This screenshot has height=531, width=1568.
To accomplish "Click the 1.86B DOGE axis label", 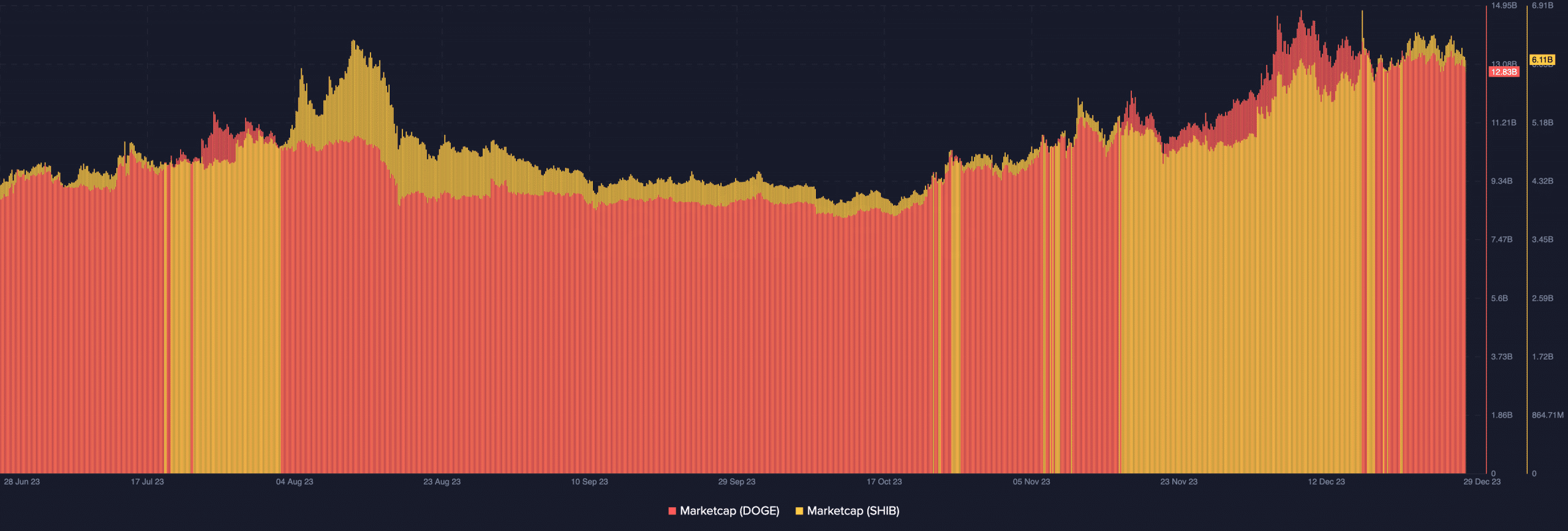I will tap(1502, 415).
